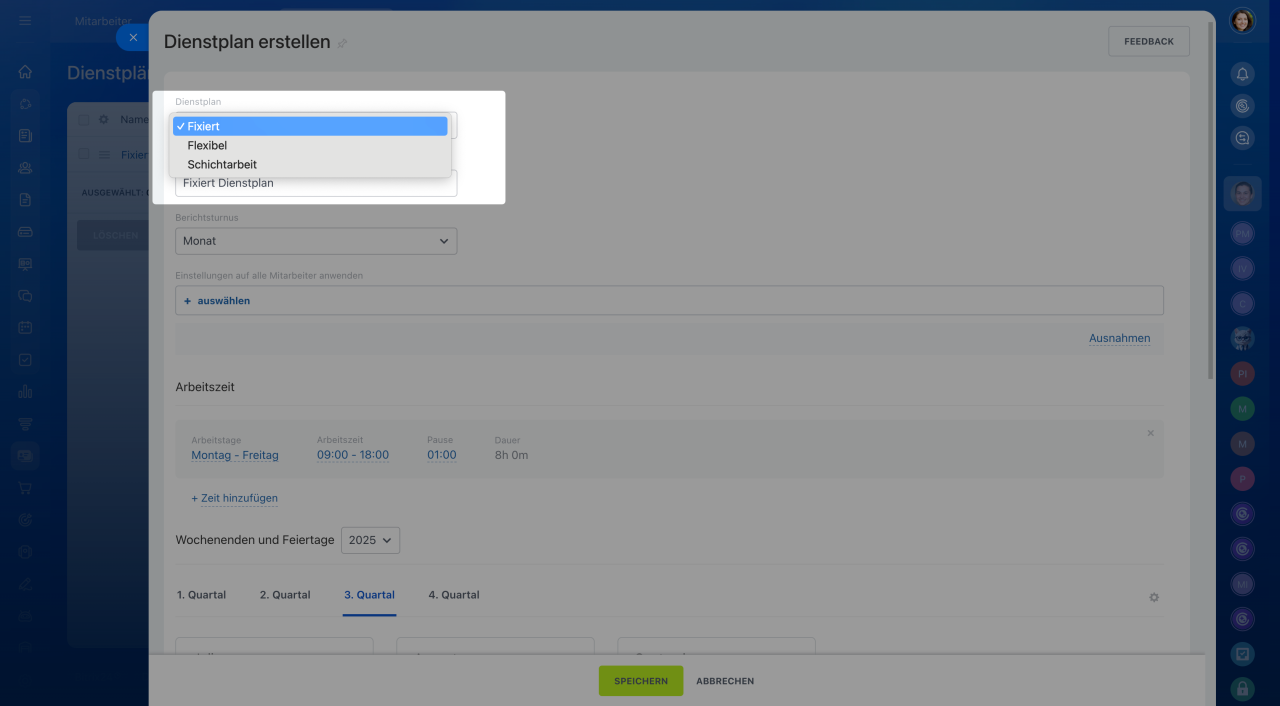Viewport: 1280px width, 706px height.
Task: Switch to the 4. Quartal tab
Action: tap(454, 595)
